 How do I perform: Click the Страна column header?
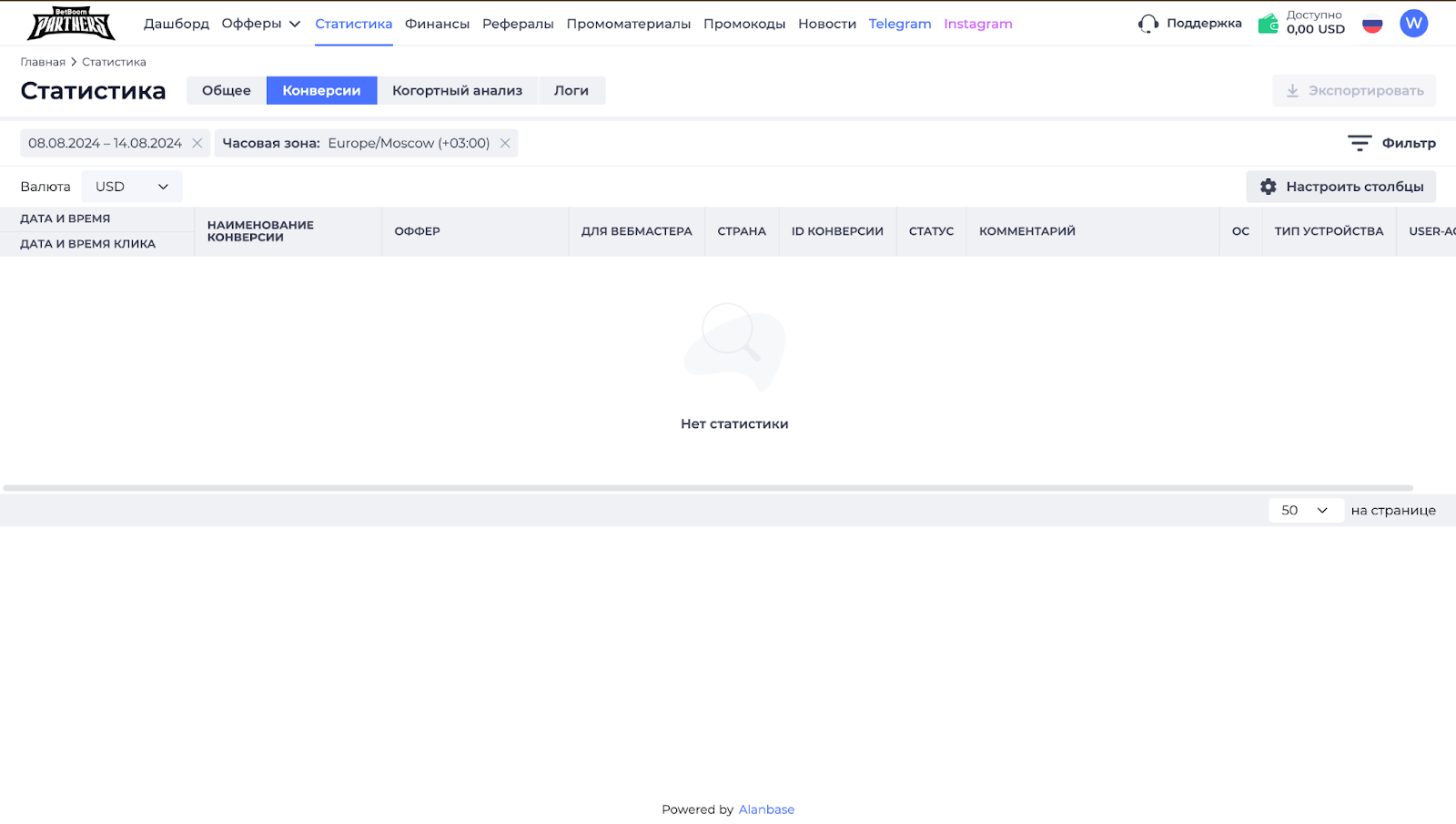pos(742,231)
